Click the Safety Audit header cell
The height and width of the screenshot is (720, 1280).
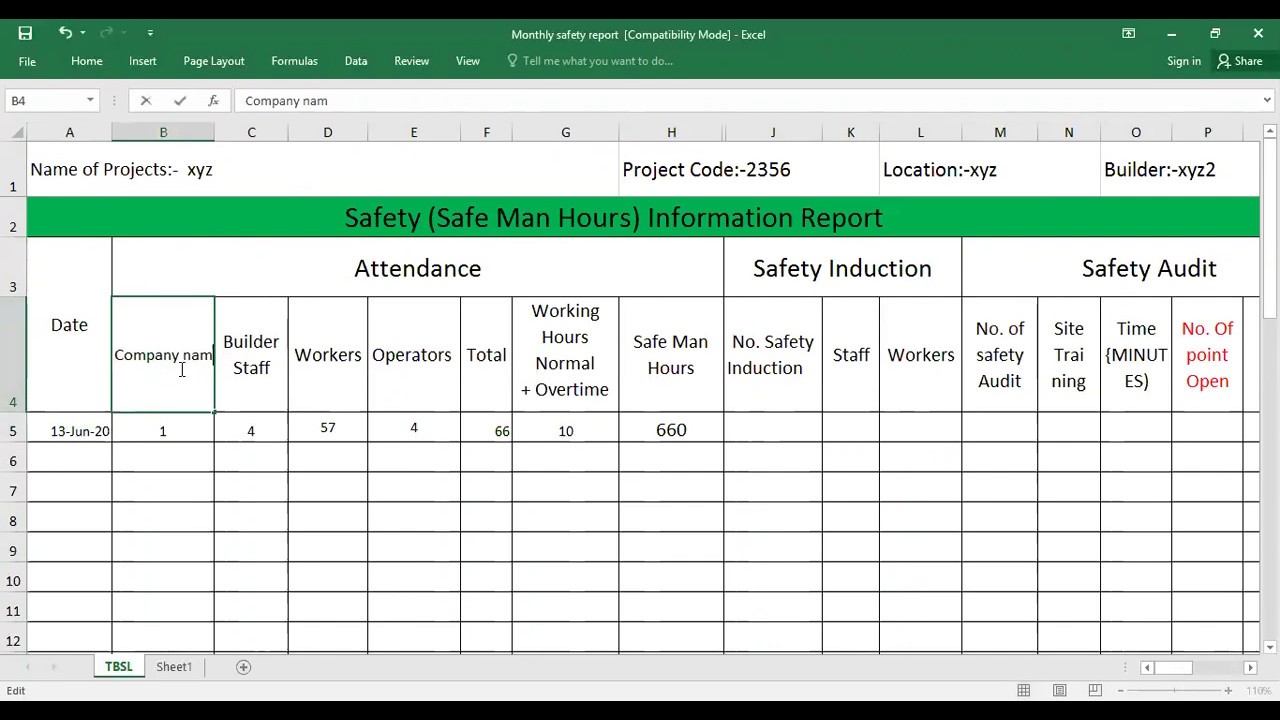(1110, 268)
